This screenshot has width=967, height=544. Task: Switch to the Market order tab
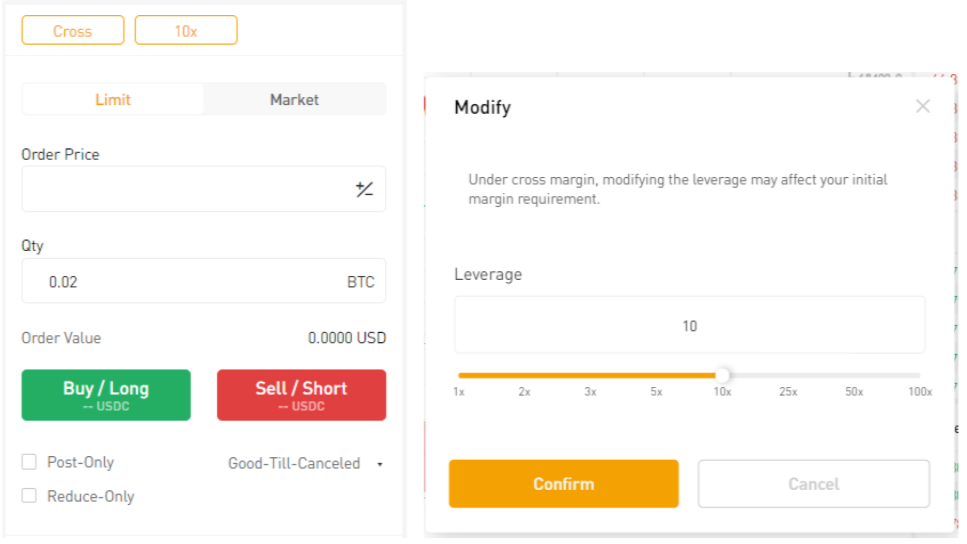coord(294,99)
